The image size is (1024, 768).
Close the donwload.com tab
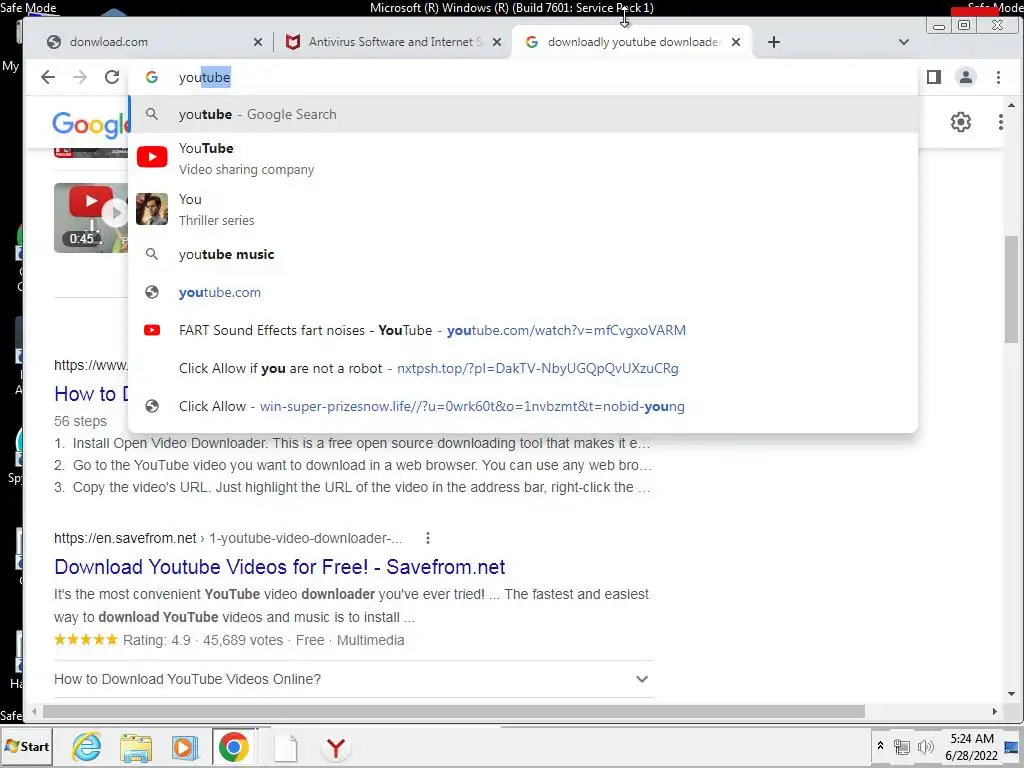click(258, 42)
